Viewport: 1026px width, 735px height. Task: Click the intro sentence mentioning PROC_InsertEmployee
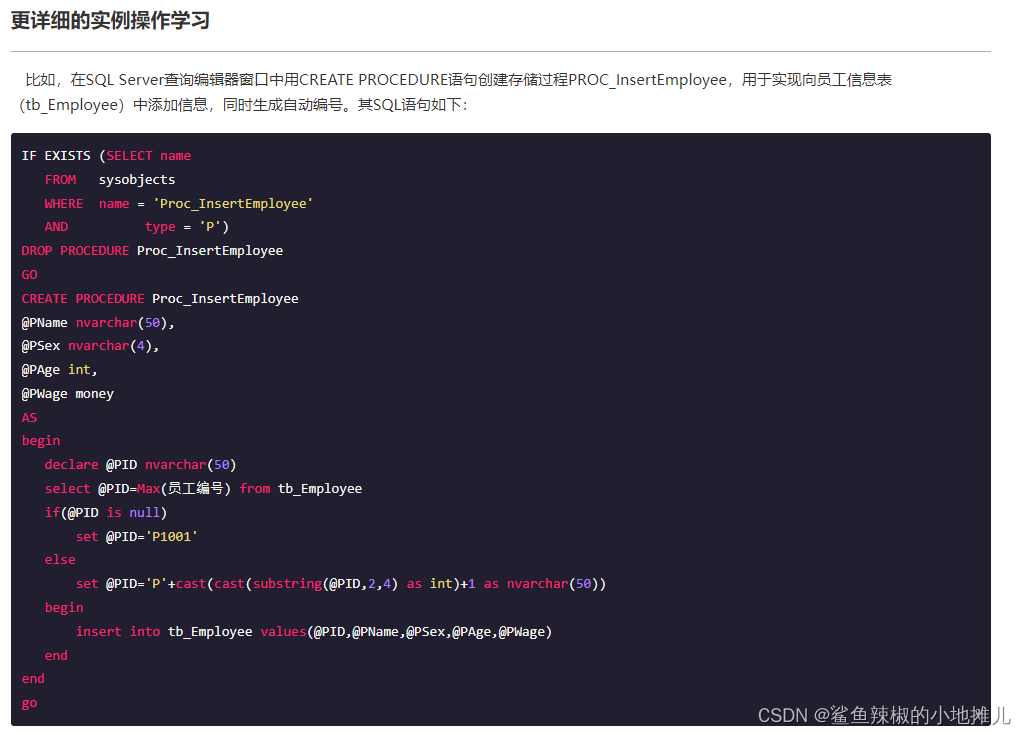458,80
